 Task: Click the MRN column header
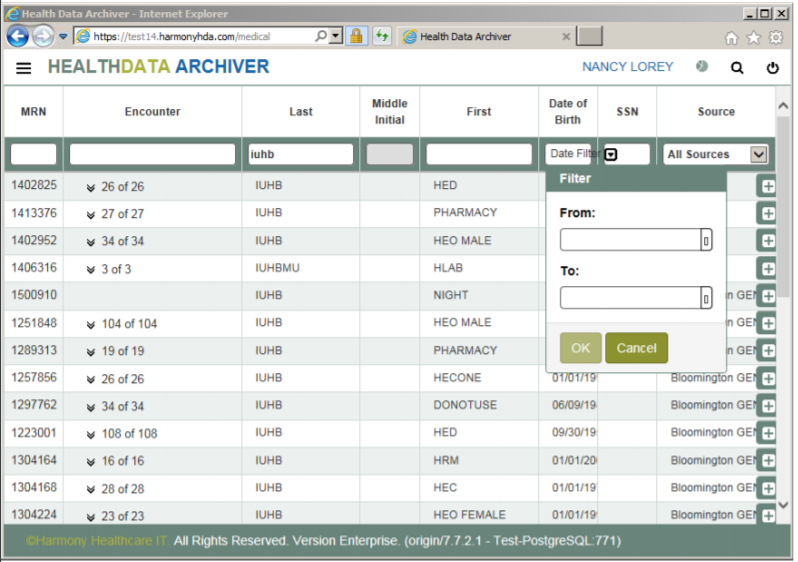pos(34,111)
